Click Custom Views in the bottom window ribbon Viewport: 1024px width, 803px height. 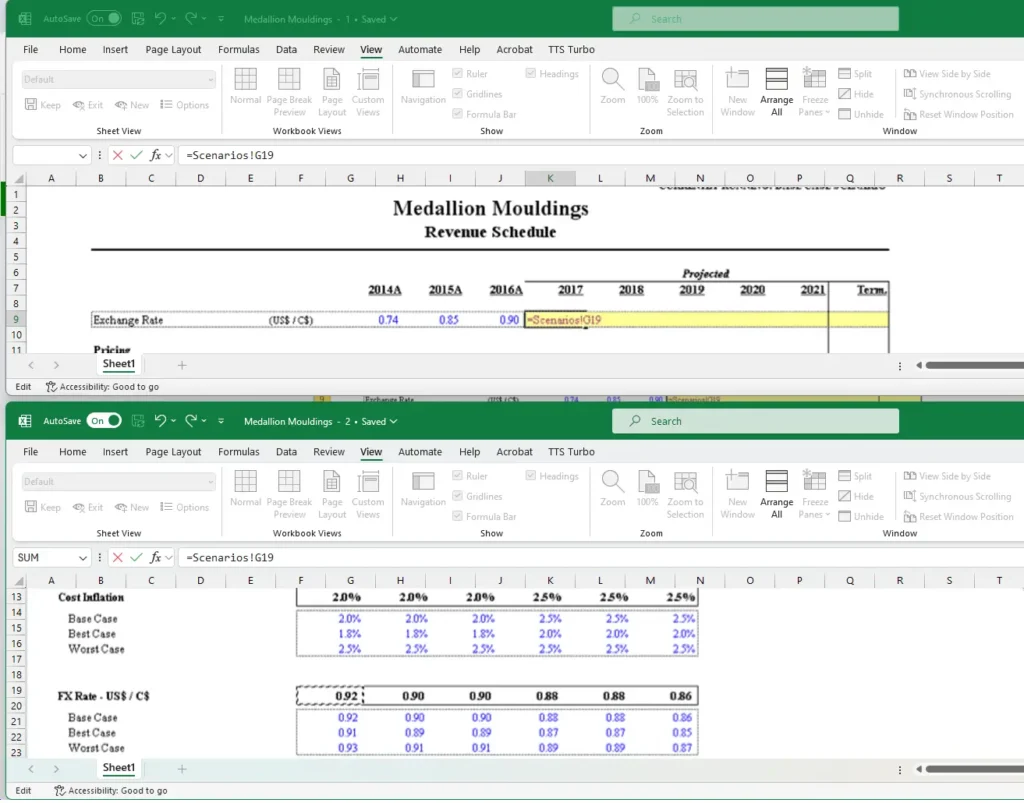click(x=367, y=494)
